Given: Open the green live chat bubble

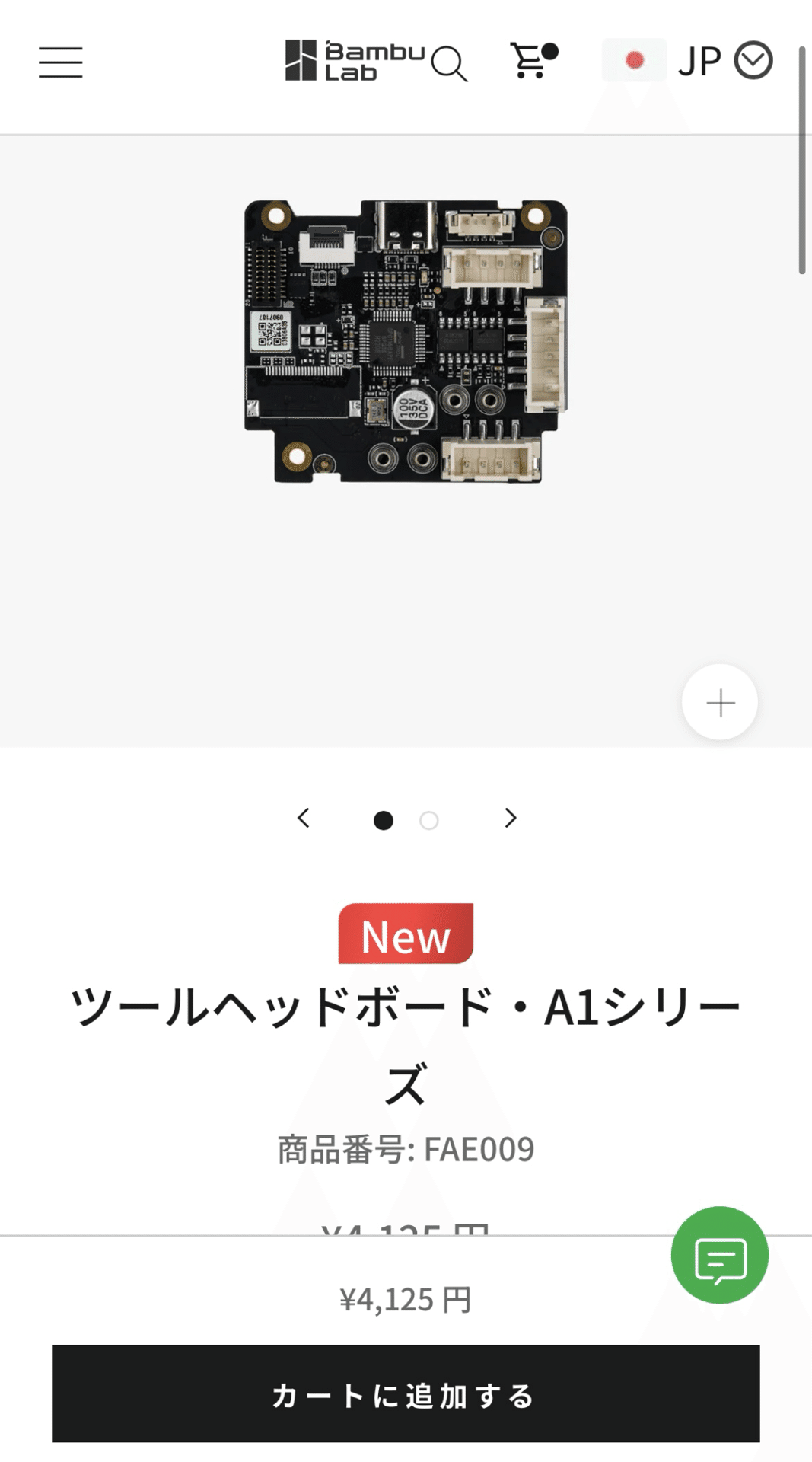Looking at the screenshot, I should [x=719, y=1255].
